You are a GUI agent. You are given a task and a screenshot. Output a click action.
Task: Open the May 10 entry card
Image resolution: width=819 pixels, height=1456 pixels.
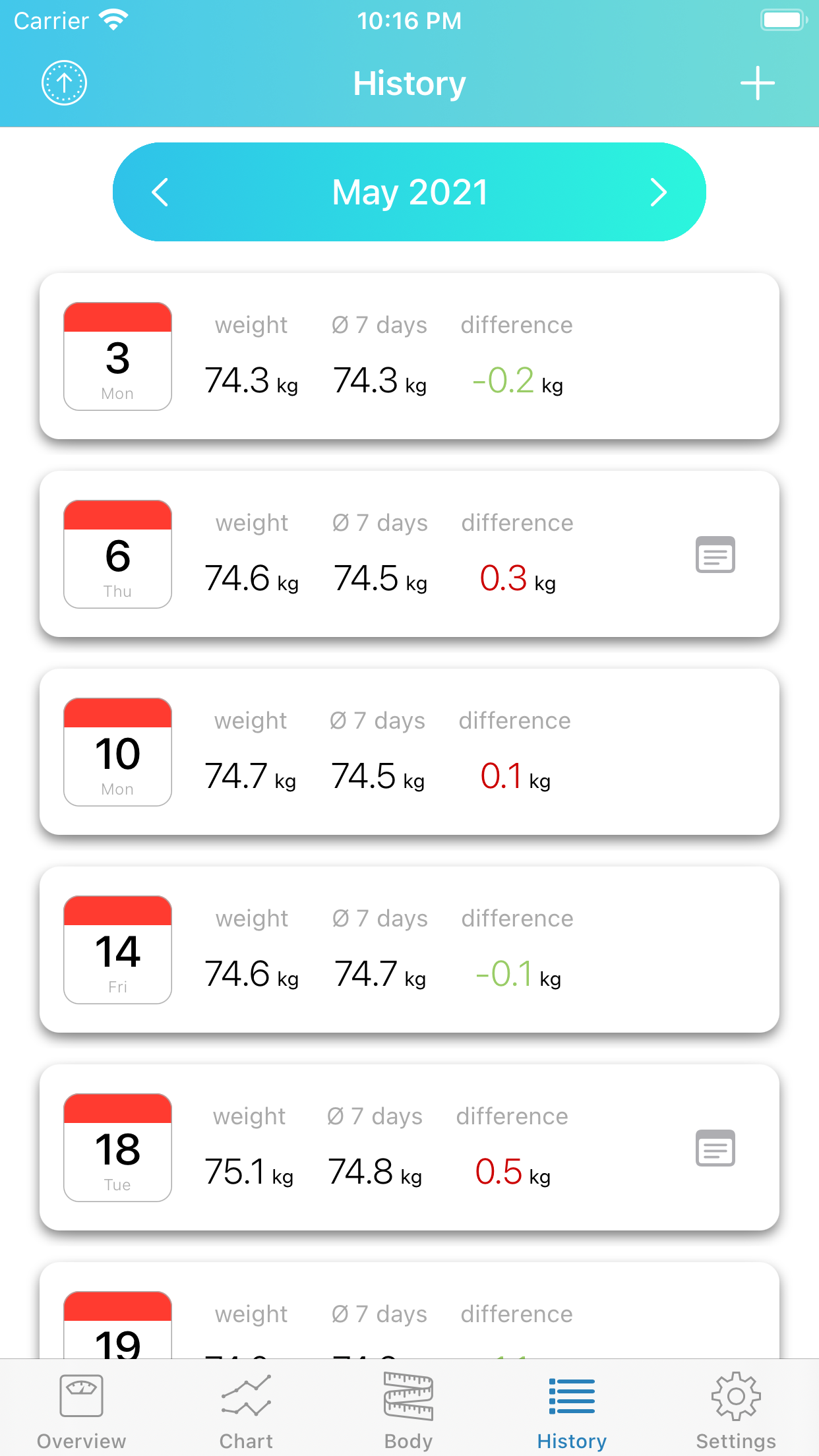[409, 752]
